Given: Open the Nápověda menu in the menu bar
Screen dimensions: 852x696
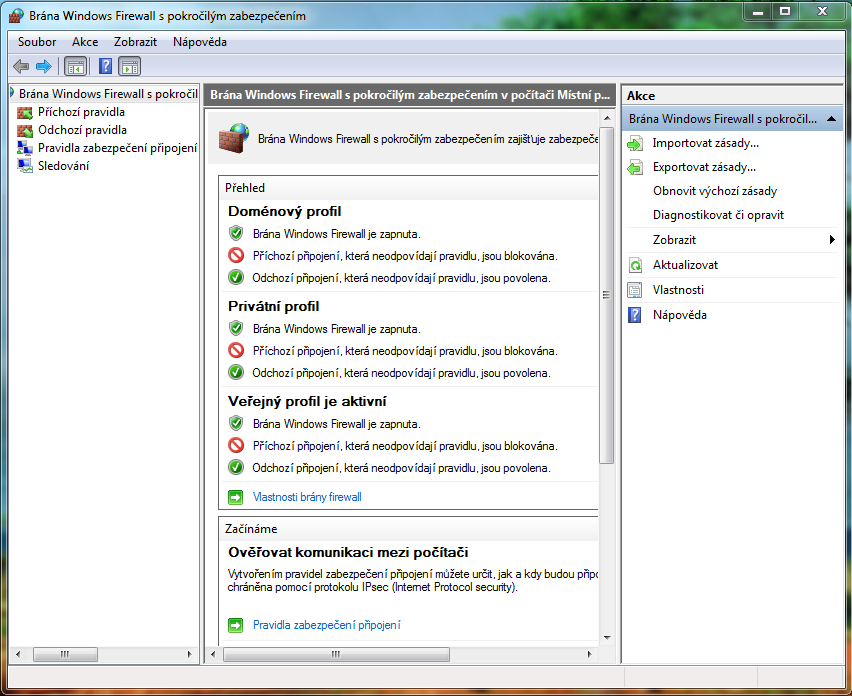Looking at the screenshot, I should (x=200, y=42).
